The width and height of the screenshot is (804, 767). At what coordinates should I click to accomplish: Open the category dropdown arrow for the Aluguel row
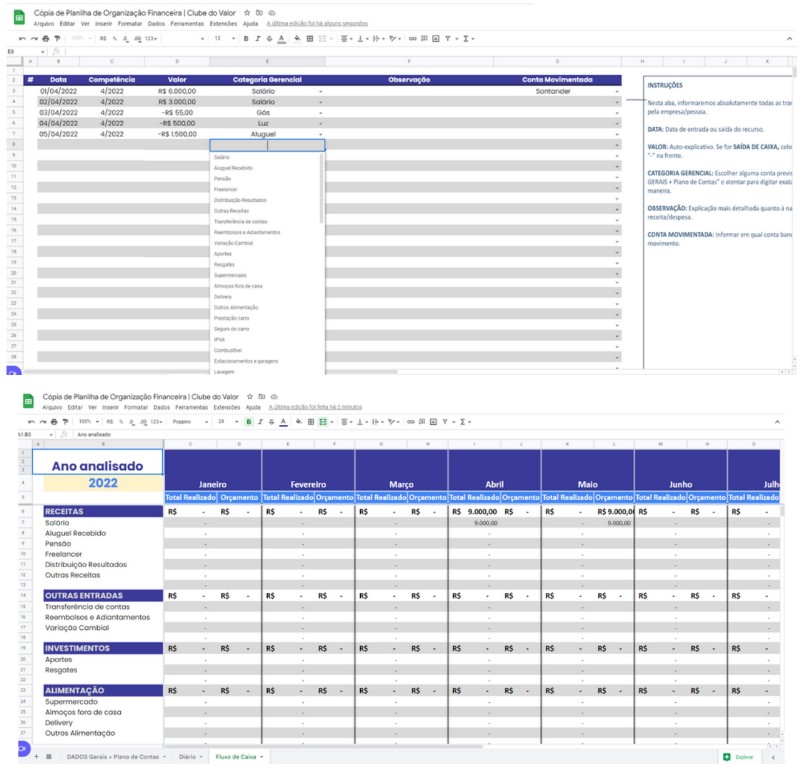tap(320, 134)
